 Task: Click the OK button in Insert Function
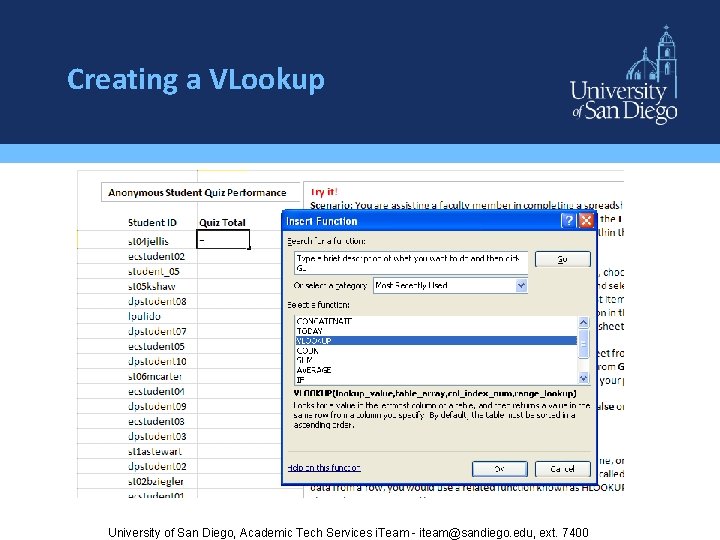(x=500, y=469)
